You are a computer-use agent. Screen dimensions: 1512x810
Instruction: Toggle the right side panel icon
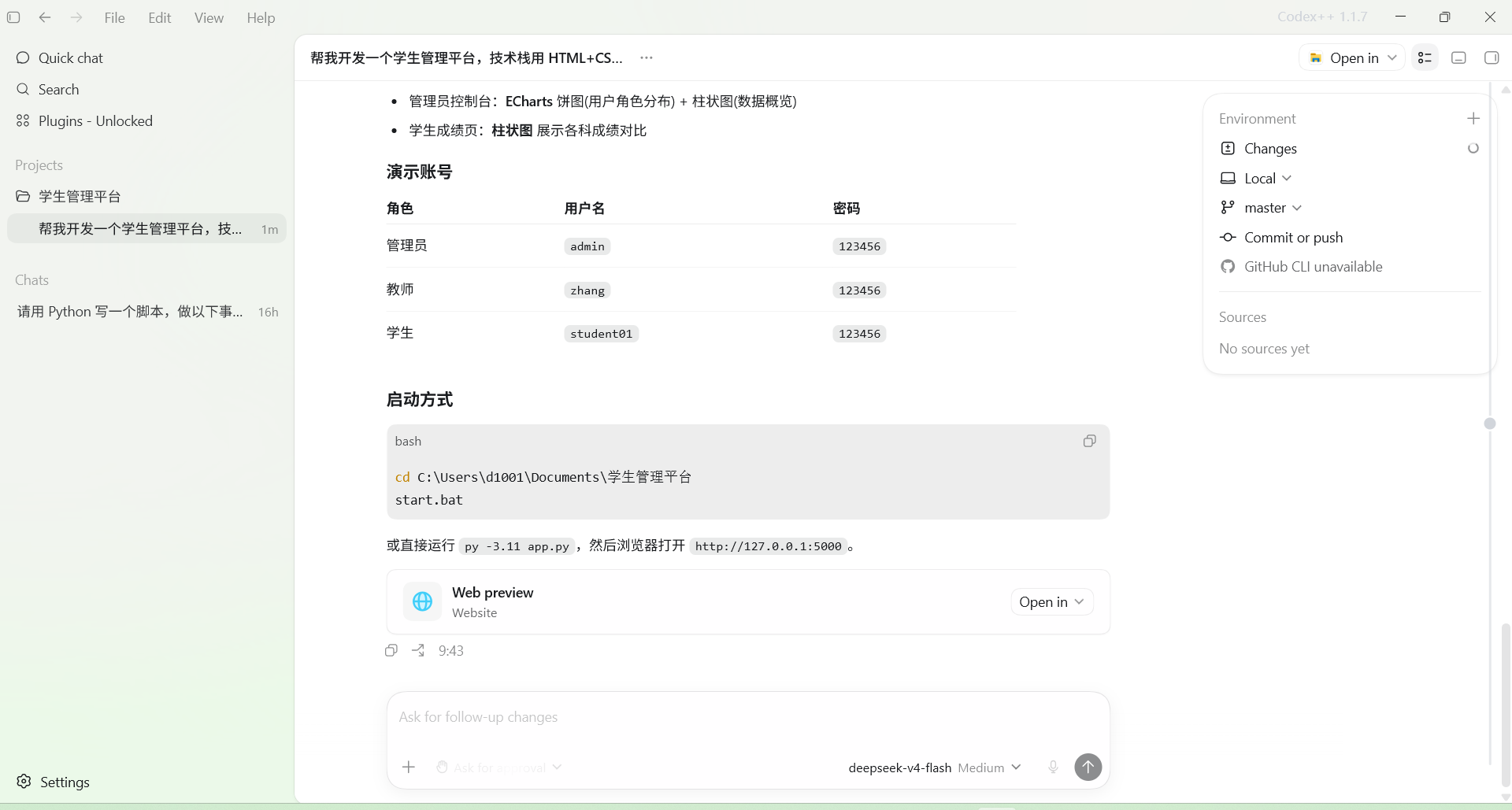coord(1492,57)
